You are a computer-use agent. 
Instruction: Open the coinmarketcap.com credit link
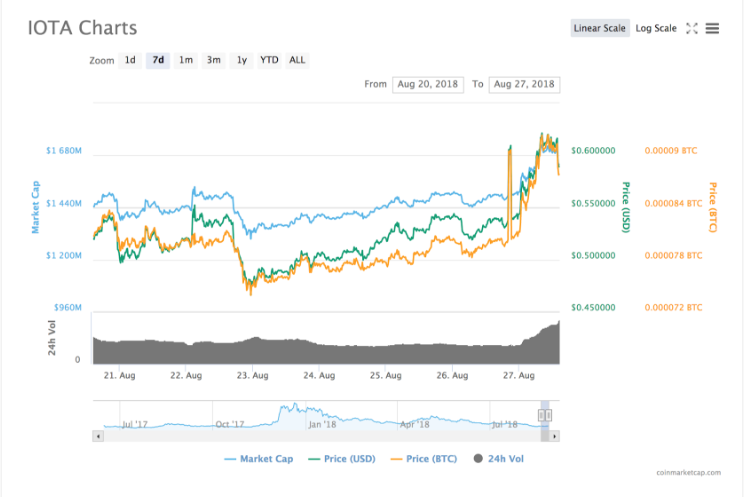click(688, 473)
